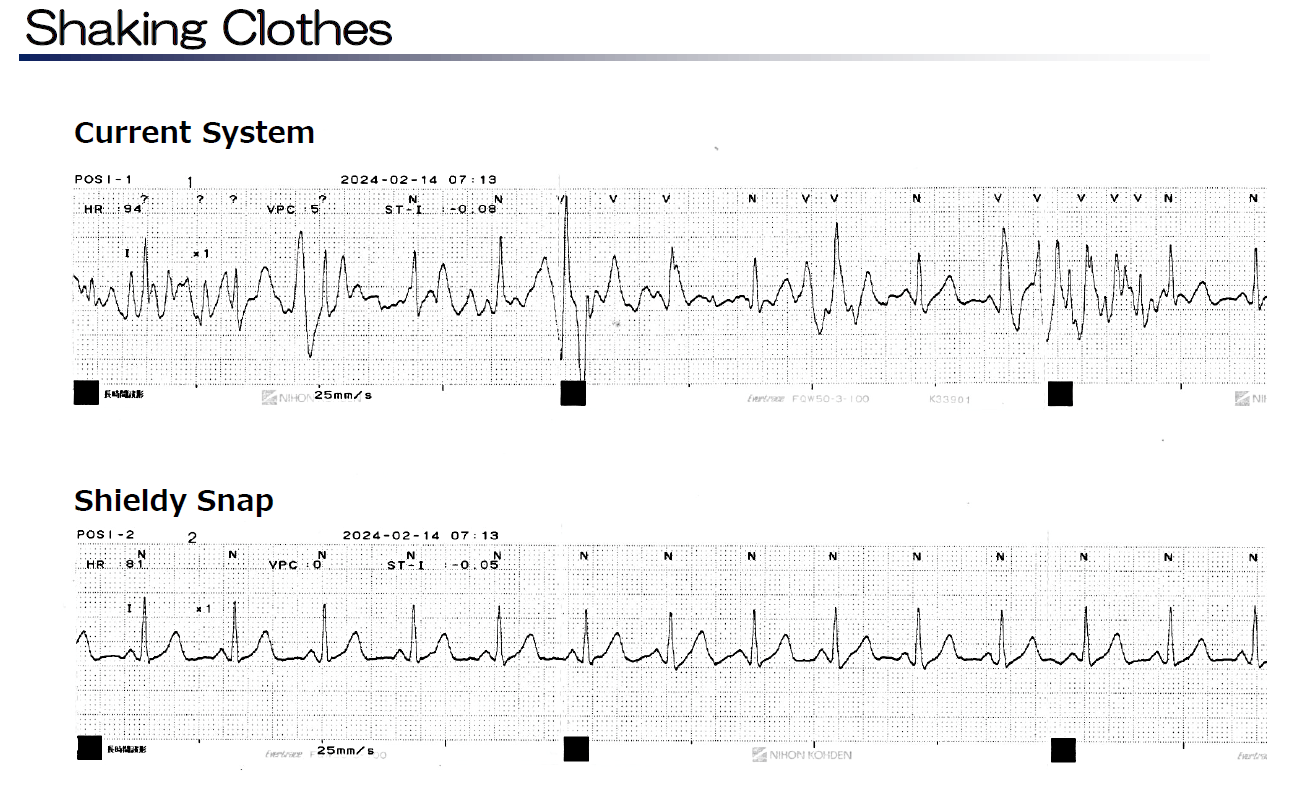Image resolution: width=1312 pixels, height=787 pixels.
Task: Click rightmost black square under Current System strip
Action: [1060, 394]
